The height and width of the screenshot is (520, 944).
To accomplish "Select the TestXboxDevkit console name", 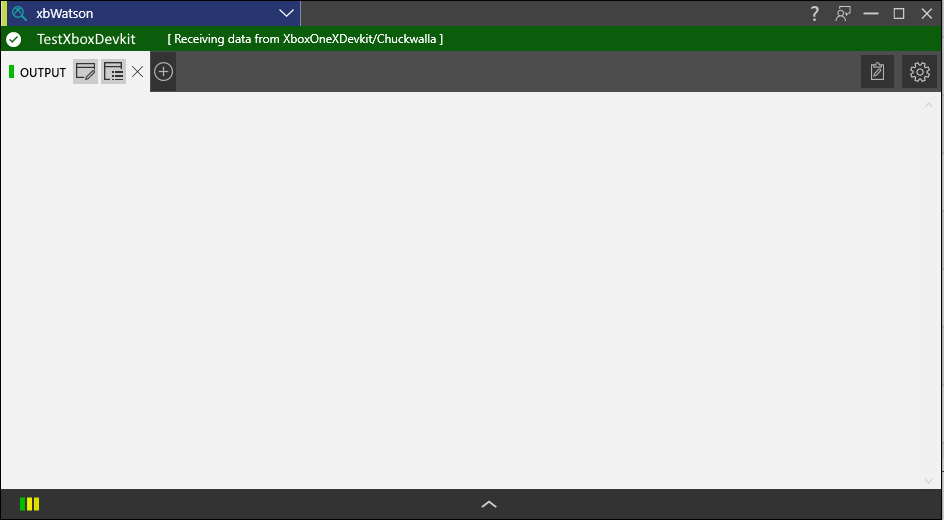I will pos(86,39).
